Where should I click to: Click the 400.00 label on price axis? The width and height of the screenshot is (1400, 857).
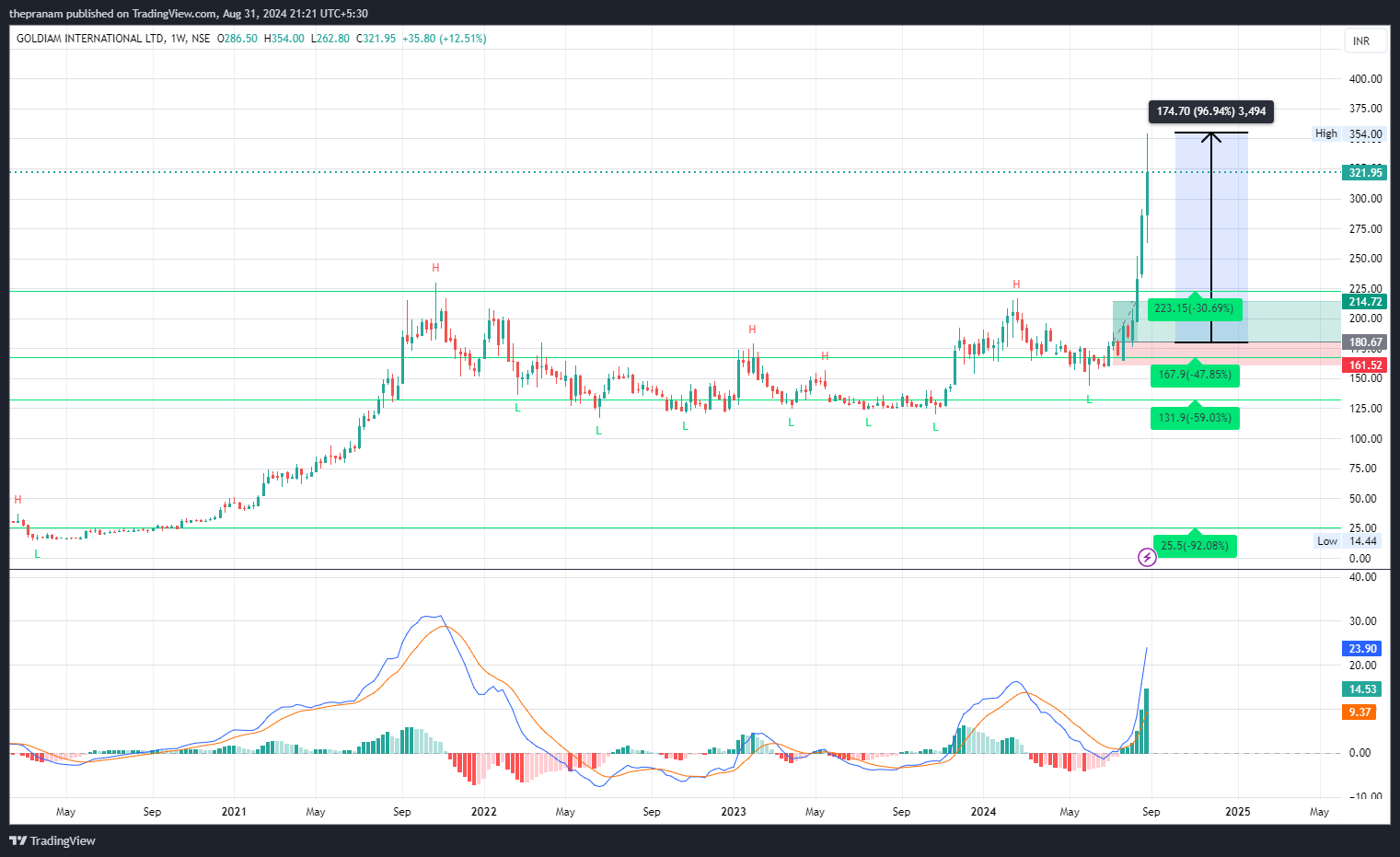tap(1365, 79)
